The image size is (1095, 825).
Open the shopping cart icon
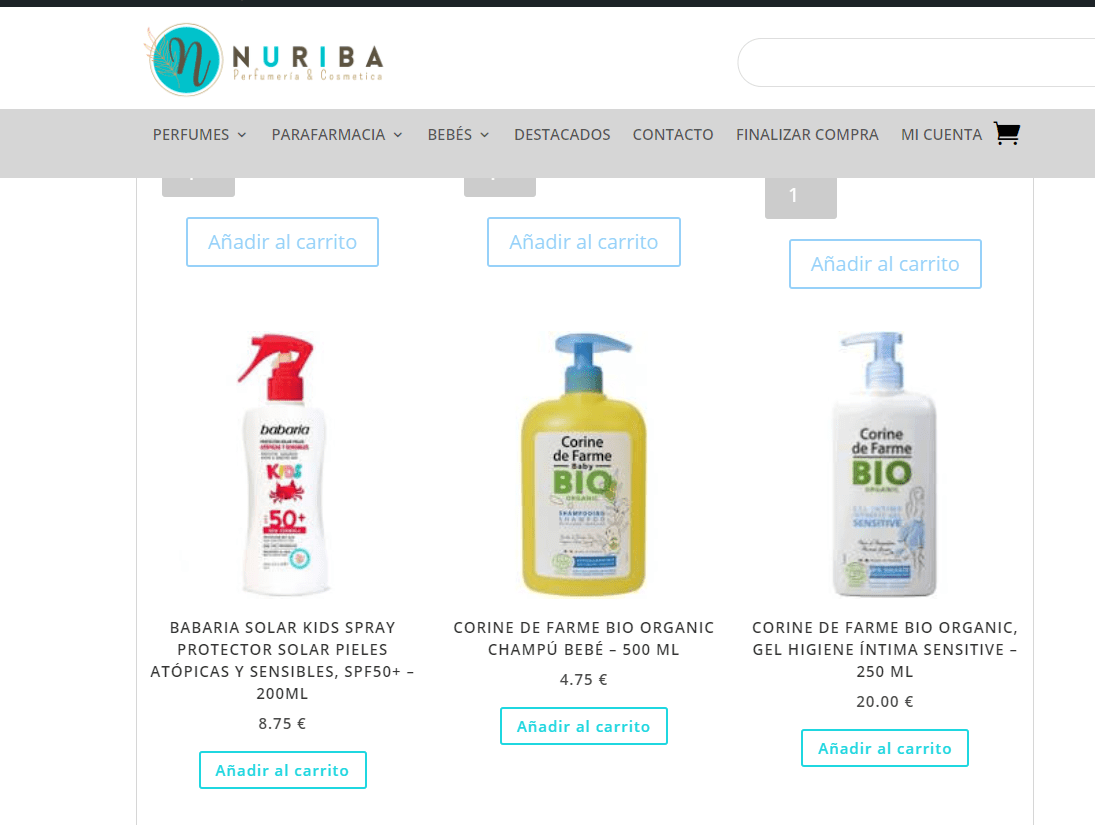pyautogui.click(x=1007, y=133)
